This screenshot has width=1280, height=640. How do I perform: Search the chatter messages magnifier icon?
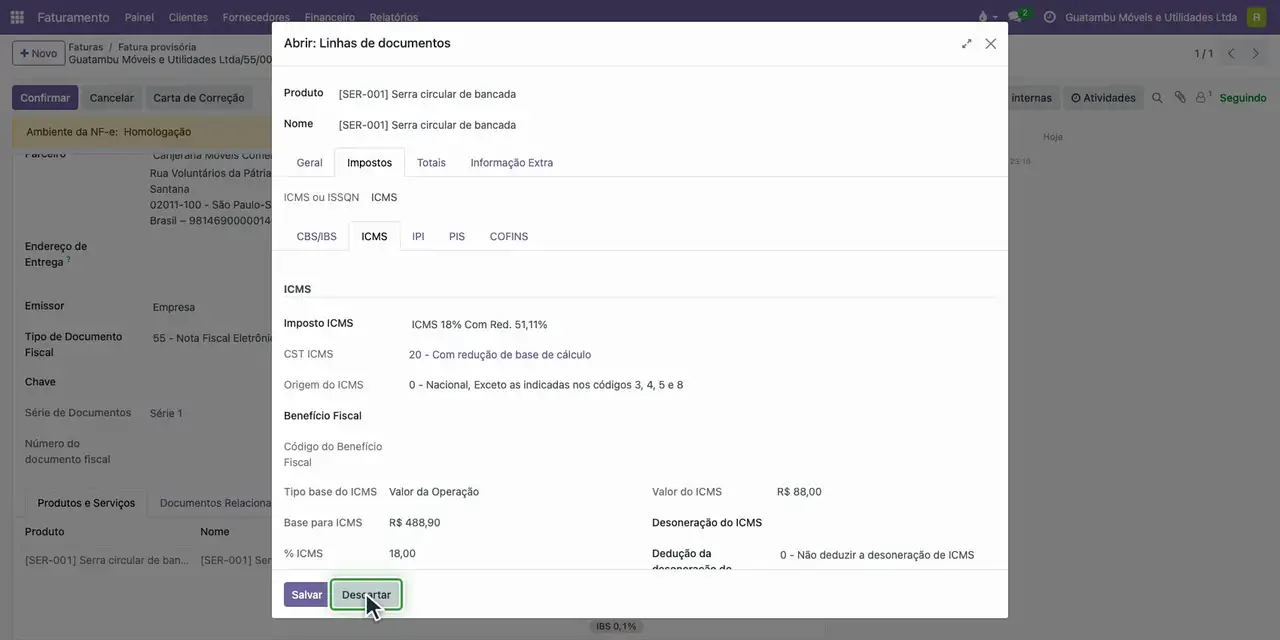tap(1157, 98)
